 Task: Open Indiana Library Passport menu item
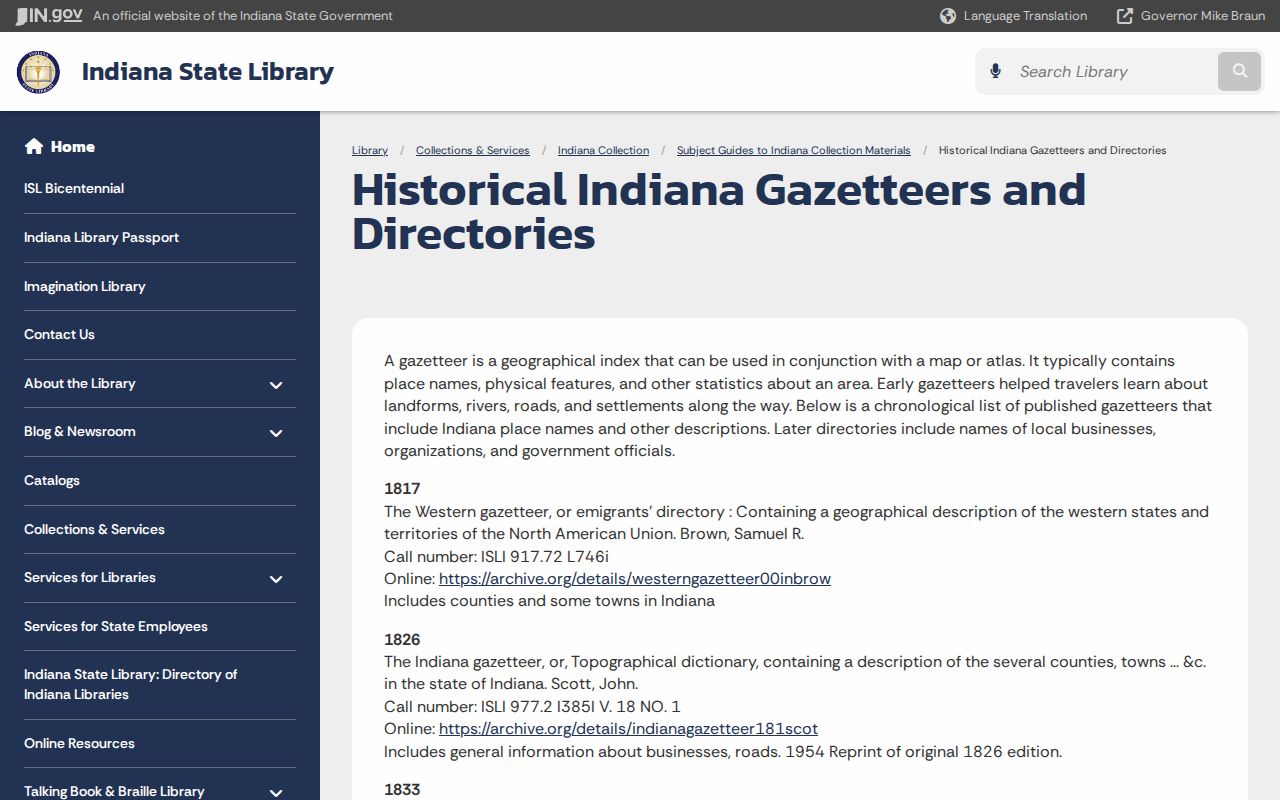(x=101, y=237)
